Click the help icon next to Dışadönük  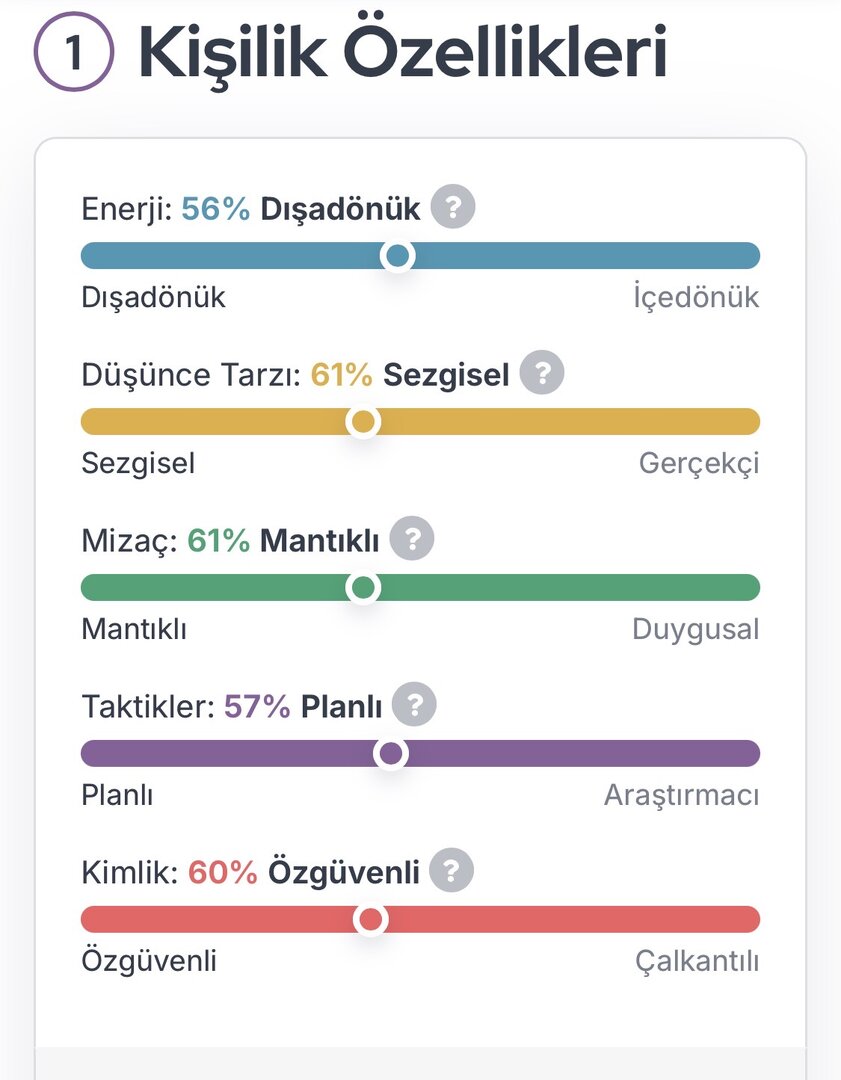click(453, 208)
